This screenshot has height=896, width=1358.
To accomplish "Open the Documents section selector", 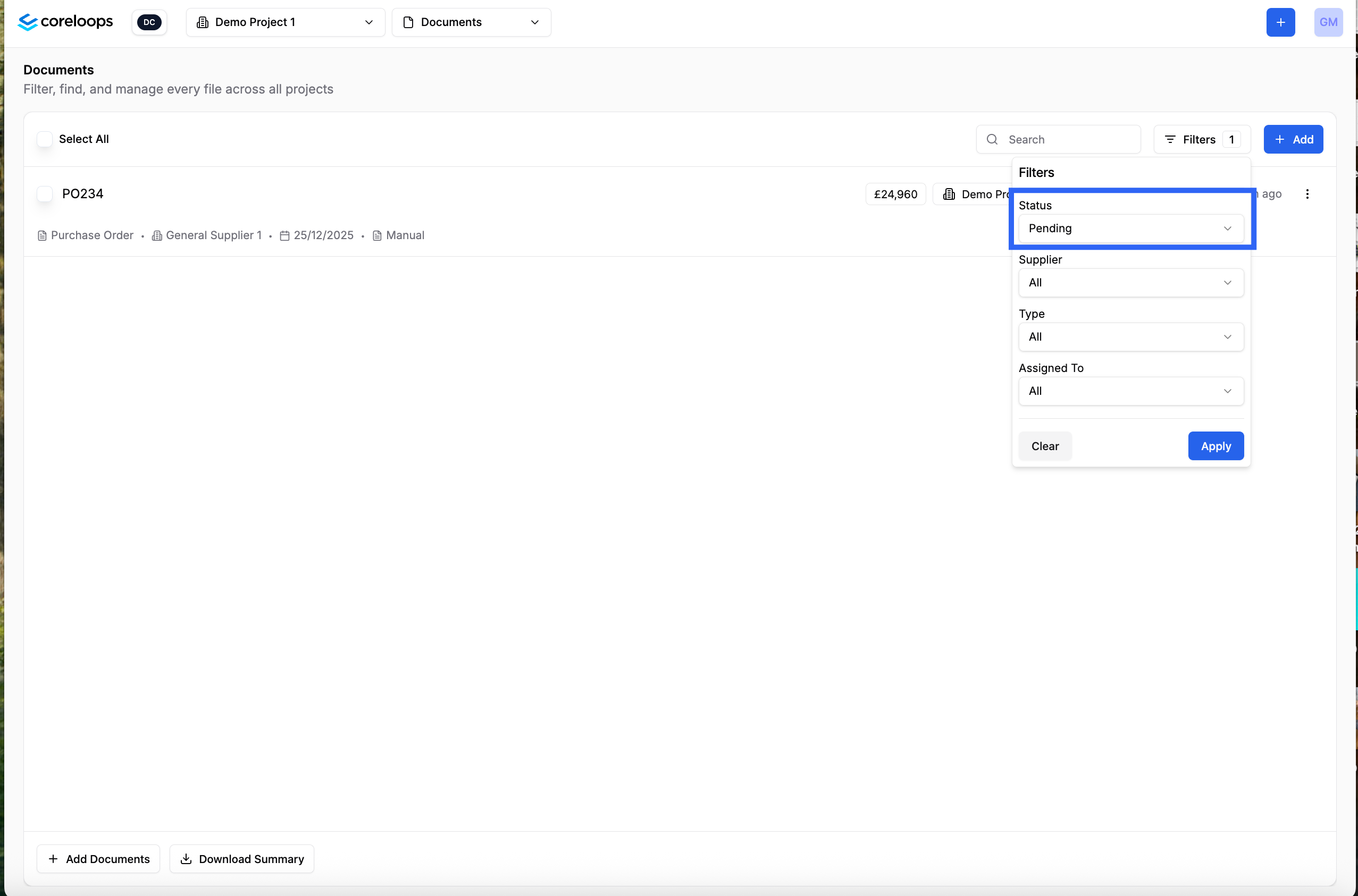I will 471,22.
